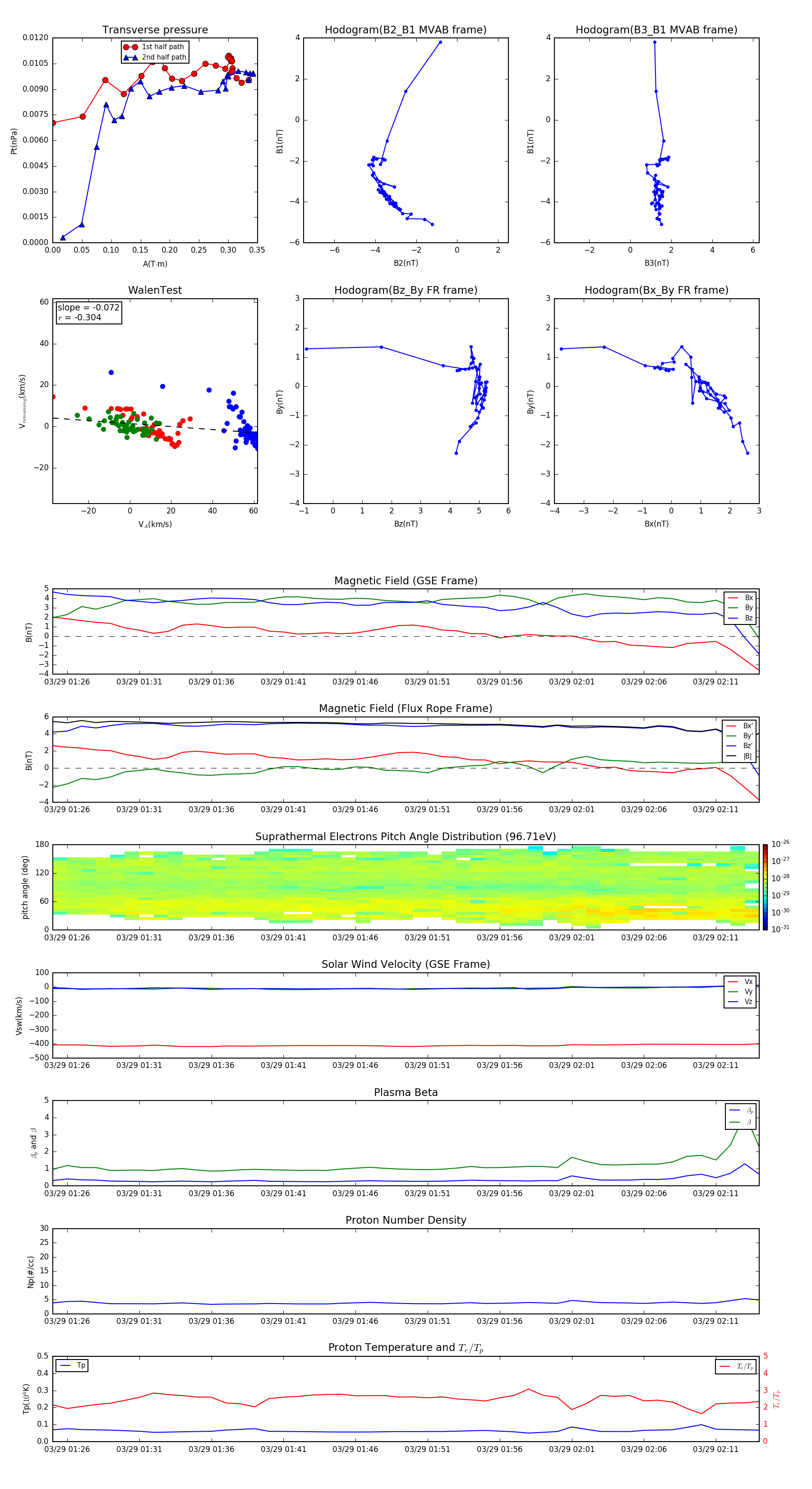This screenshot has width=812, height=1489.
Task: Click the 'Proton Temperature and Te/Tp' title
Action: (406, 1348)
